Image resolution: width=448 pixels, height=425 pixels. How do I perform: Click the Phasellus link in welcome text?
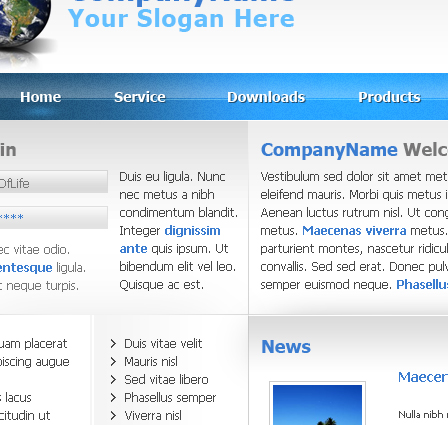(x=422, y=285)
